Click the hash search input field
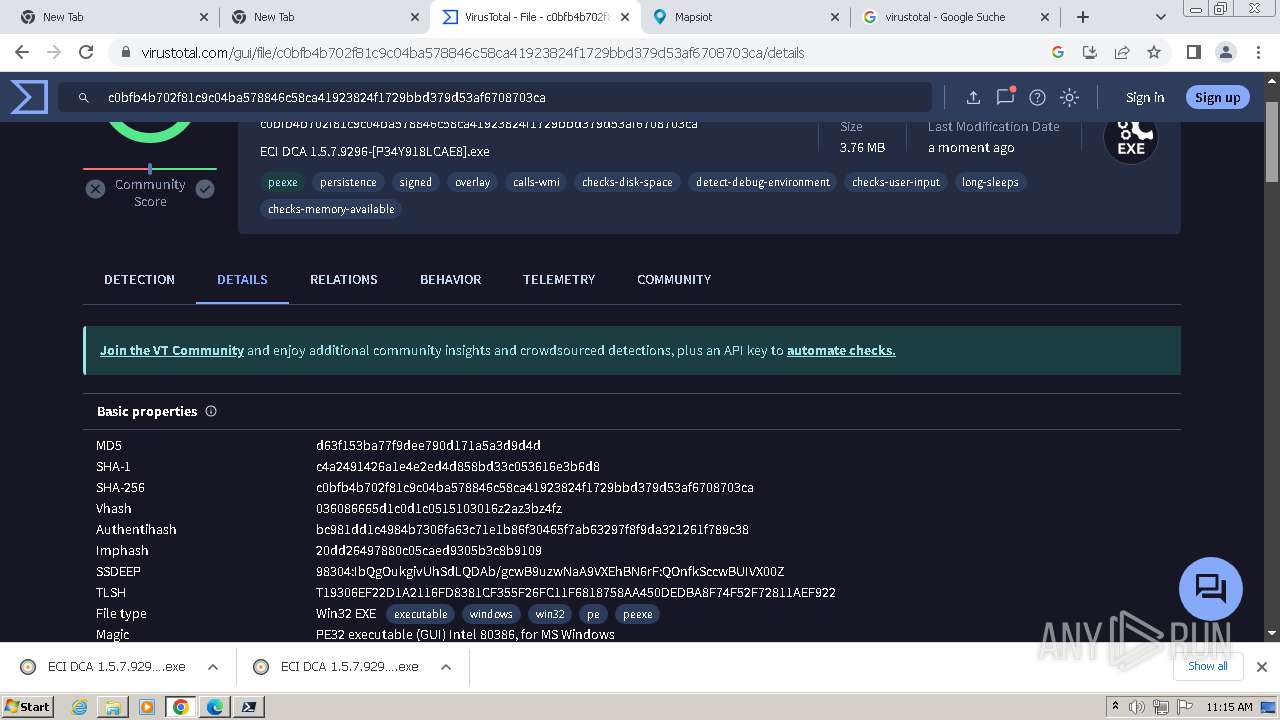The image size is (1280, 720). click(x=495, y=97)
